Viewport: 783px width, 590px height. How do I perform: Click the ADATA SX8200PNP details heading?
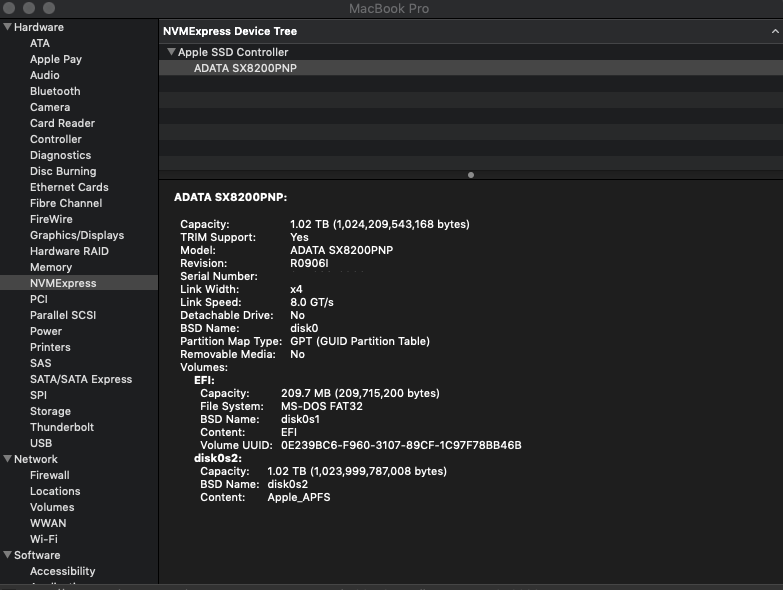click(x=230, y=197)
